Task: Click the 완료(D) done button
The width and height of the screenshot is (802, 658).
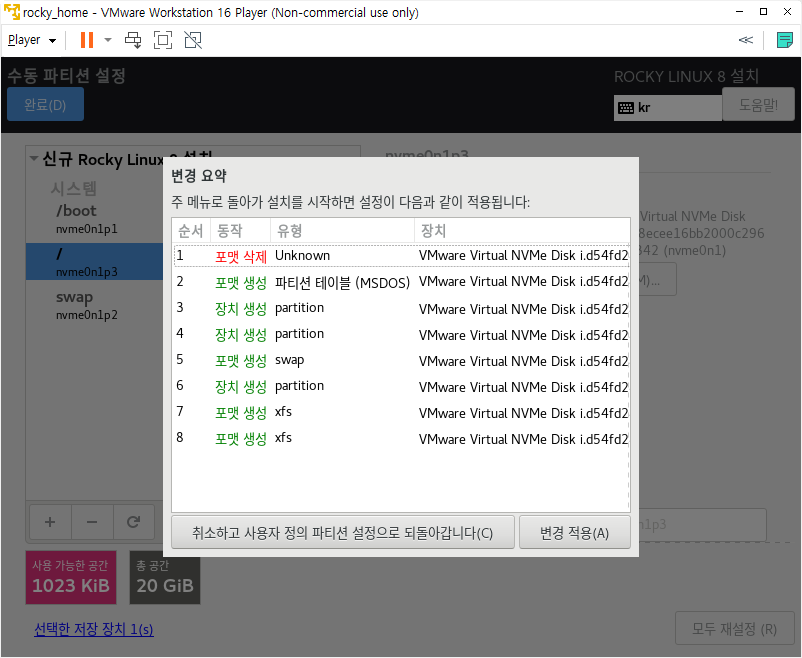Action: pyautogui.click(x=46, y=104)
